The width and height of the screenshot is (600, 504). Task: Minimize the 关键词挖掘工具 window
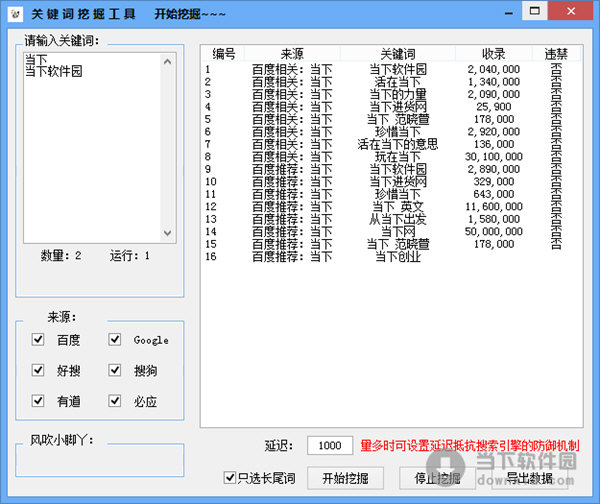point(509,12)
